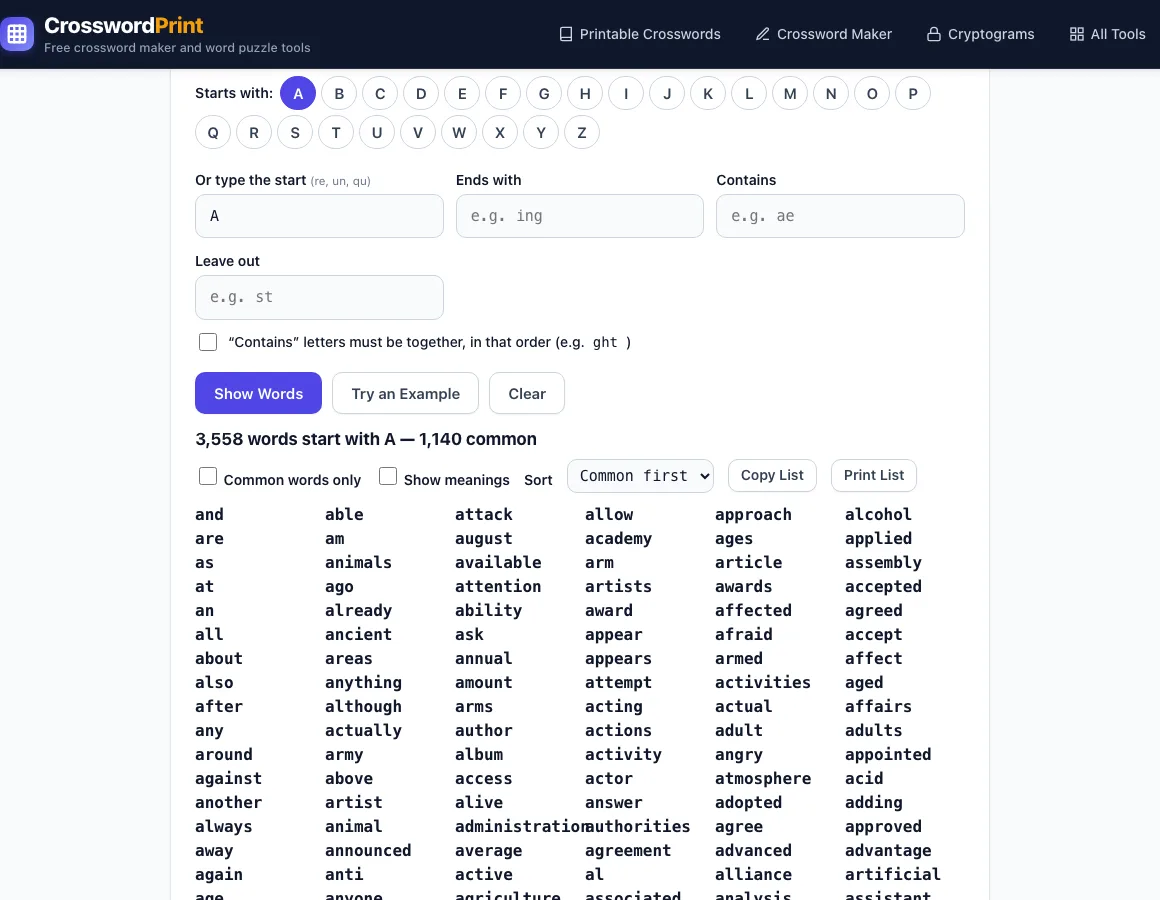This screenshot has width=1160, height=900.
Task: Pick the letter P starting filter
Action: pyautogui.click(x=913, y=94)
